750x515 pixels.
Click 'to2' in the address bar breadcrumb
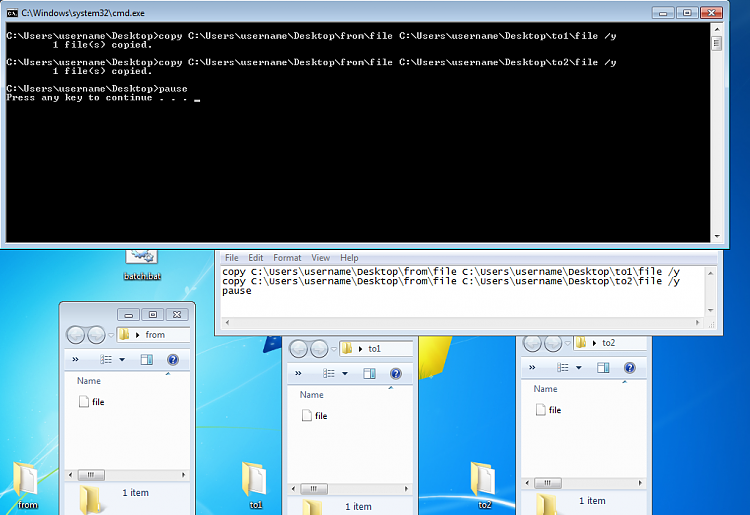point(608,343)
